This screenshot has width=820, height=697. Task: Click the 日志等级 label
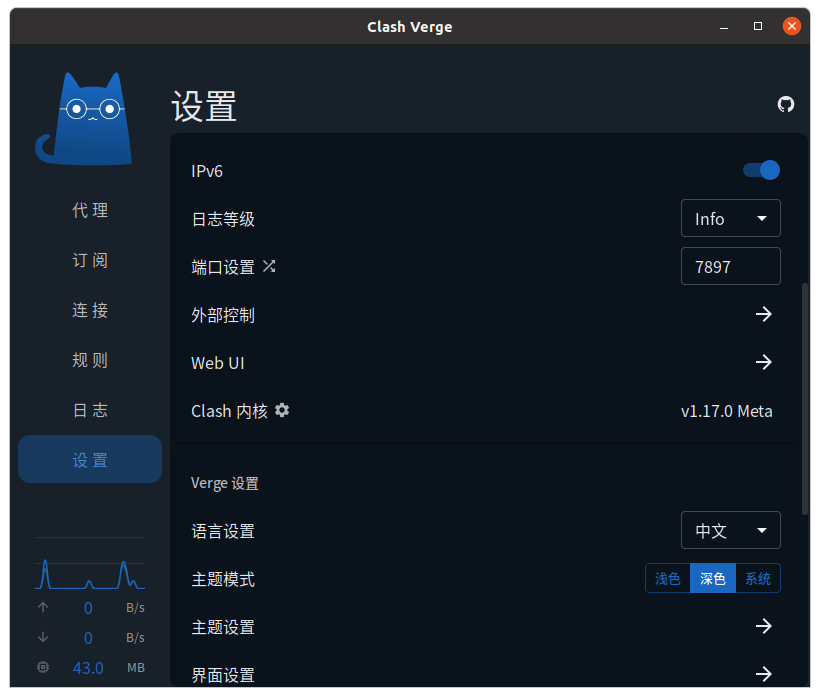[x=223, y=219]
